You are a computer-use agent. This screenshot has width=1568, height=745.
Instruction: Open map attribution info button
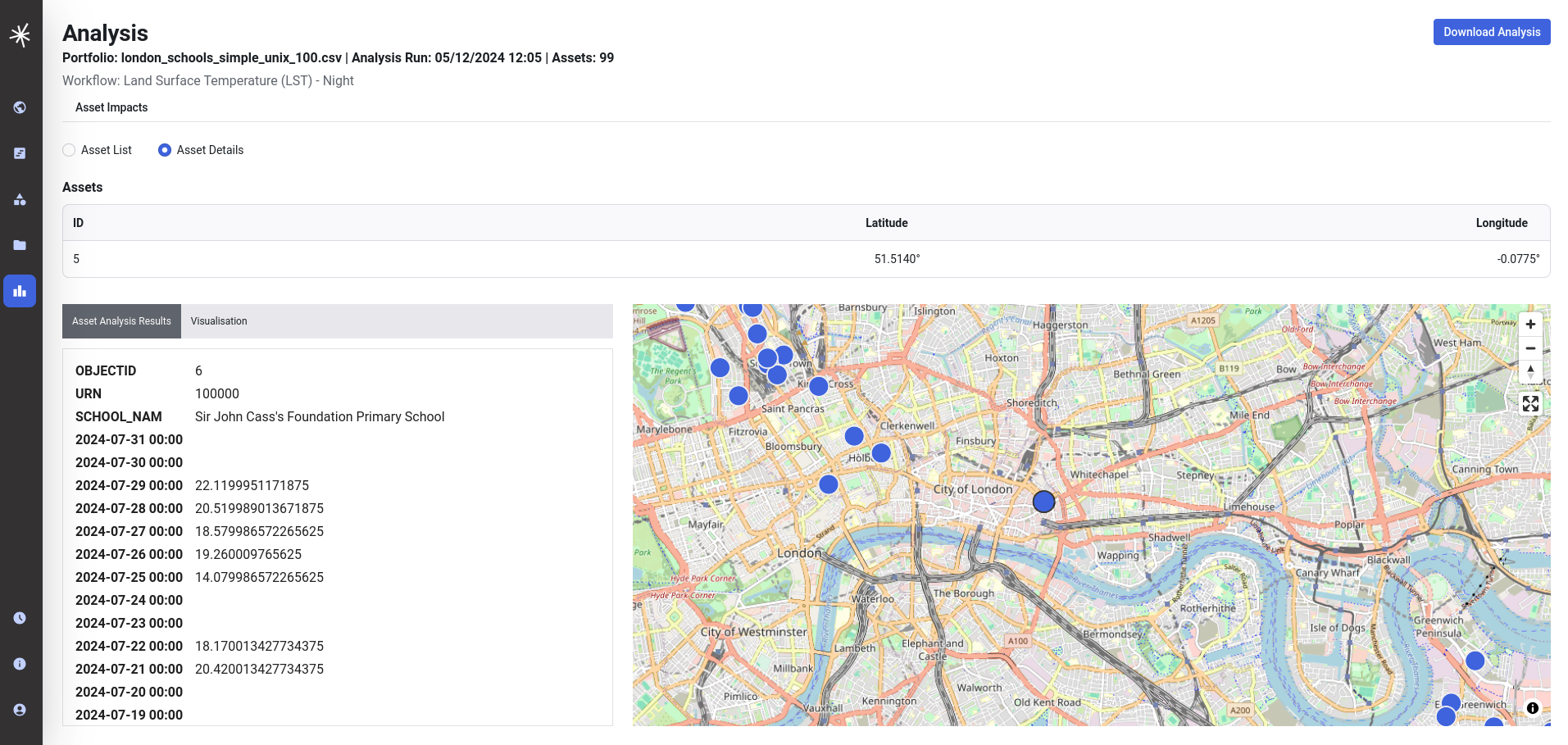click(x=1533, y=708)
